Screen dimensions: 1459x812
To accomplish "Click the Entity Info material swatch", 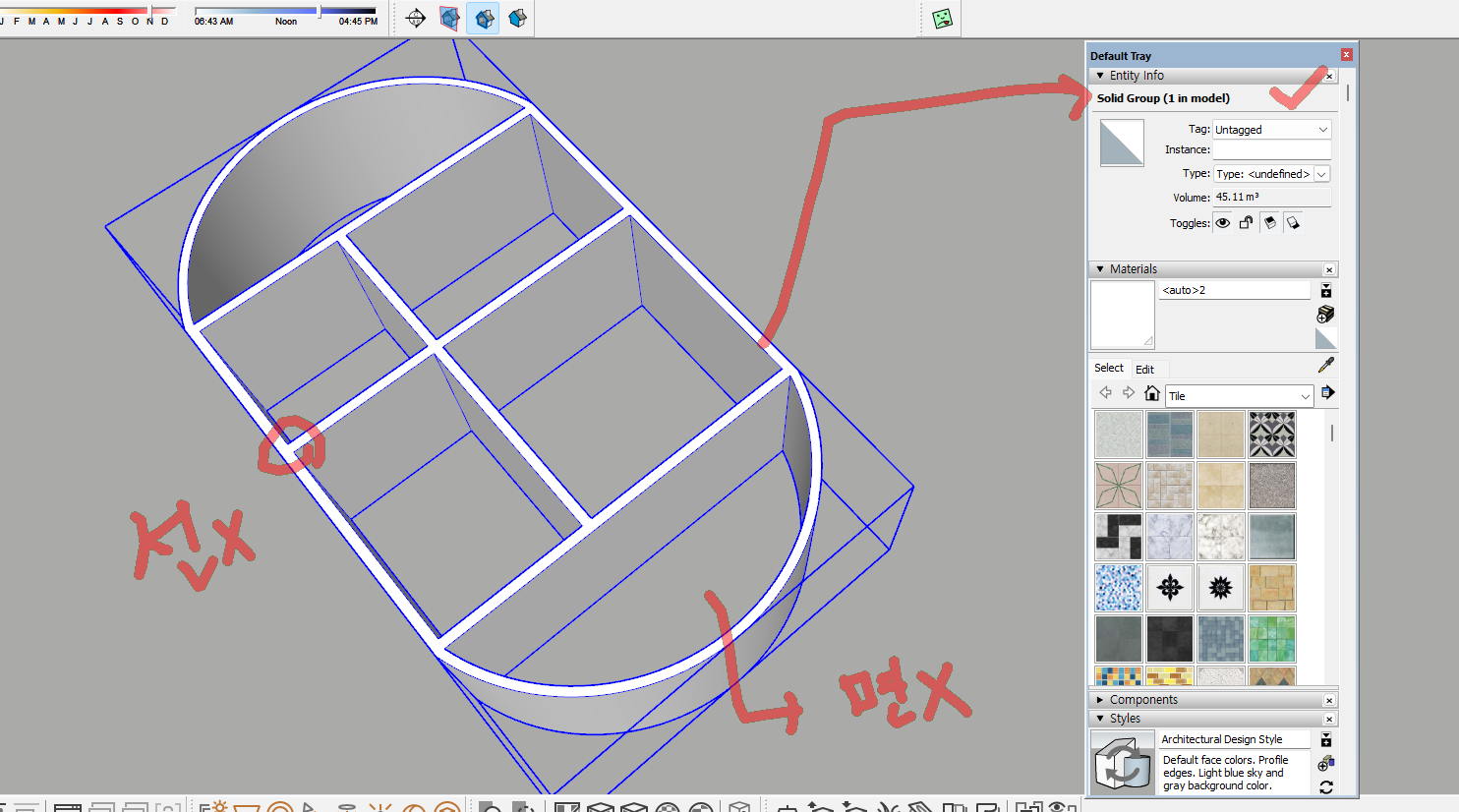I will pos(1122,143).
